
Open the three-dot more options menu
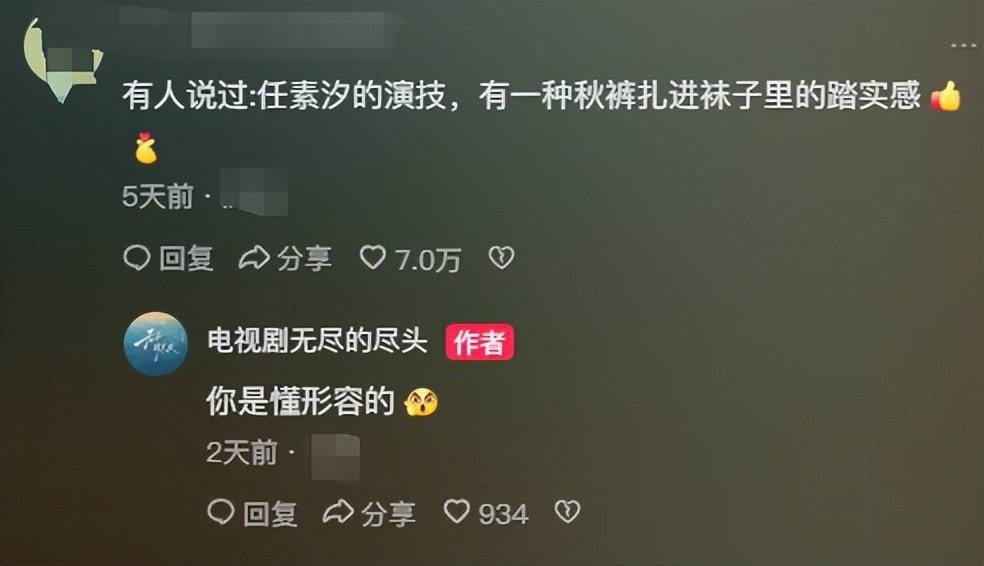pyautogui.click(x=963, y=46)
